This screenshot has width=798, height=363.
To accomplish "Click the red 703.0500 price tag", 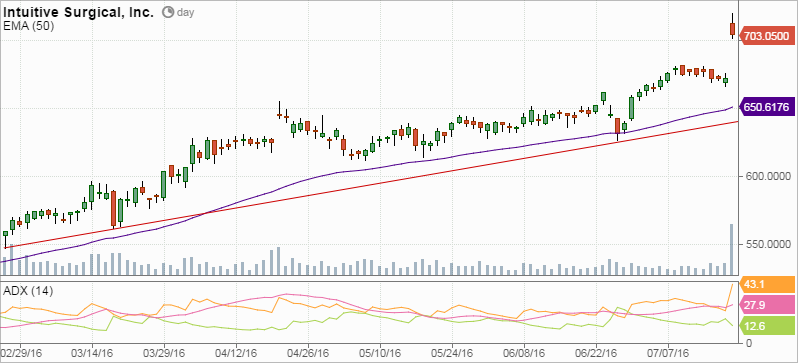I will click(x=766, y=37).
